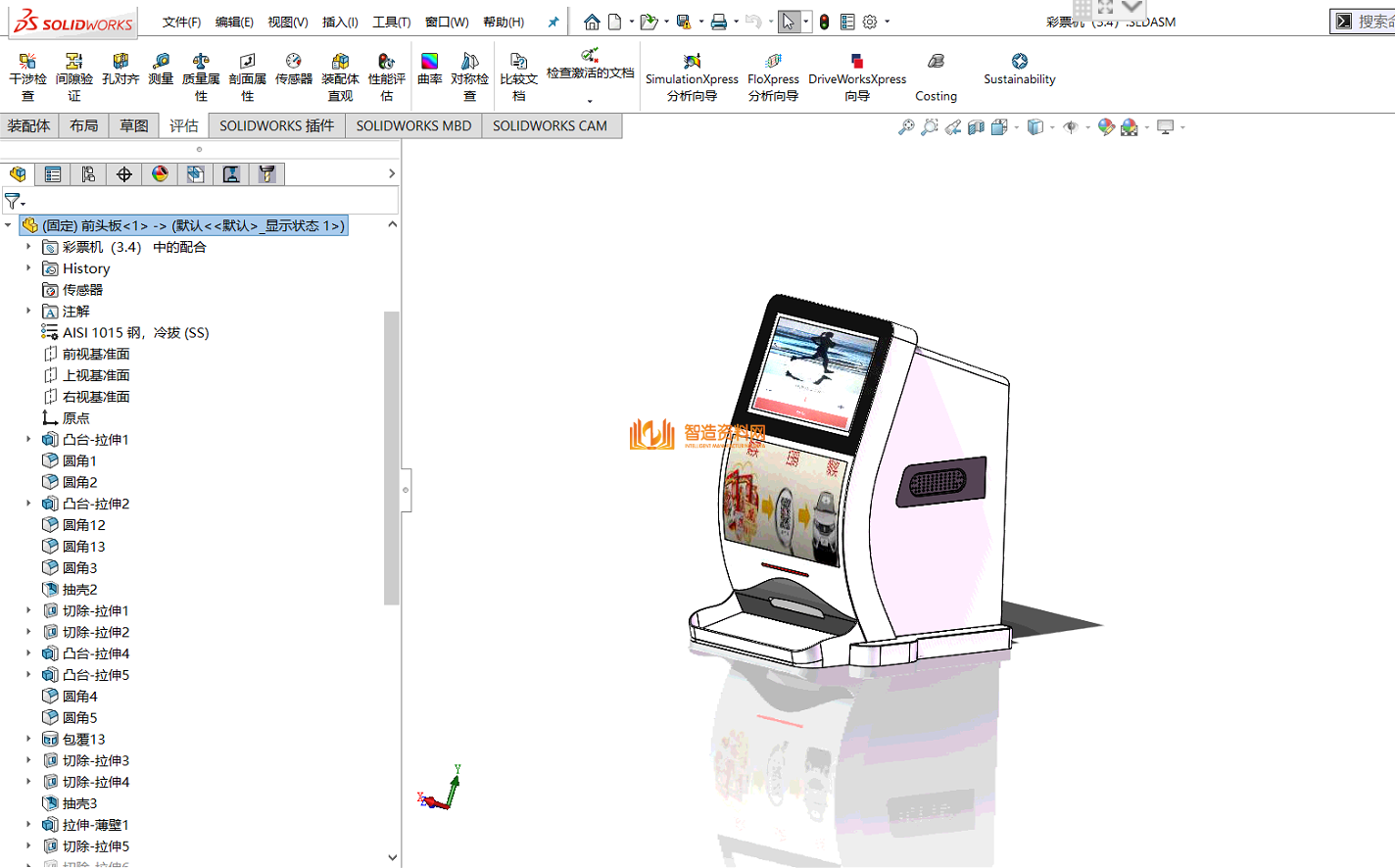Switch to the SOLIDWORKS MBD tab
The height and width of the screenshot is (868, 1395).
coord(413,126)
